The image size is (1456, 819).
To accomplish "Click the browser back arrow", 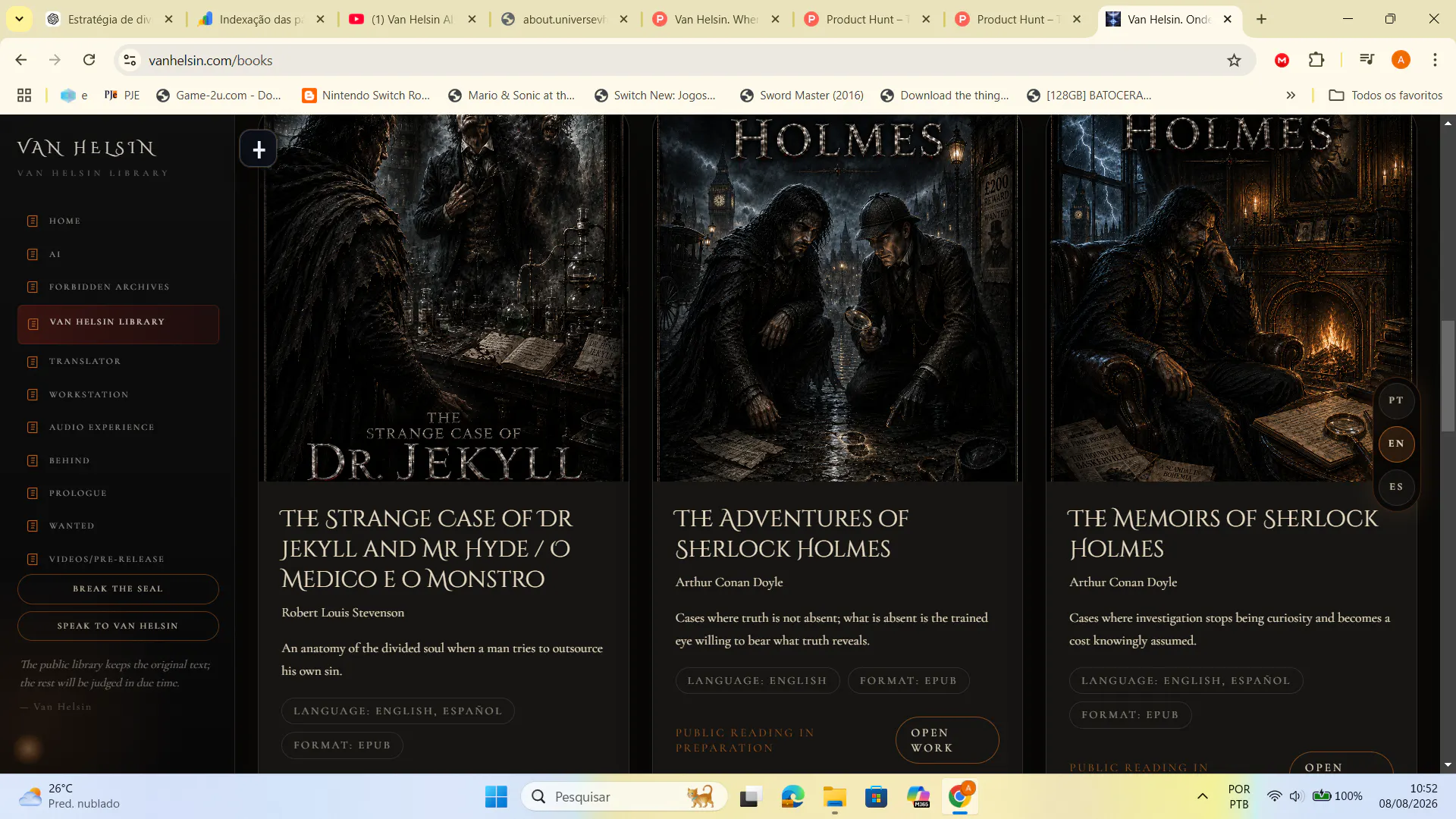I will coord(21,60).
